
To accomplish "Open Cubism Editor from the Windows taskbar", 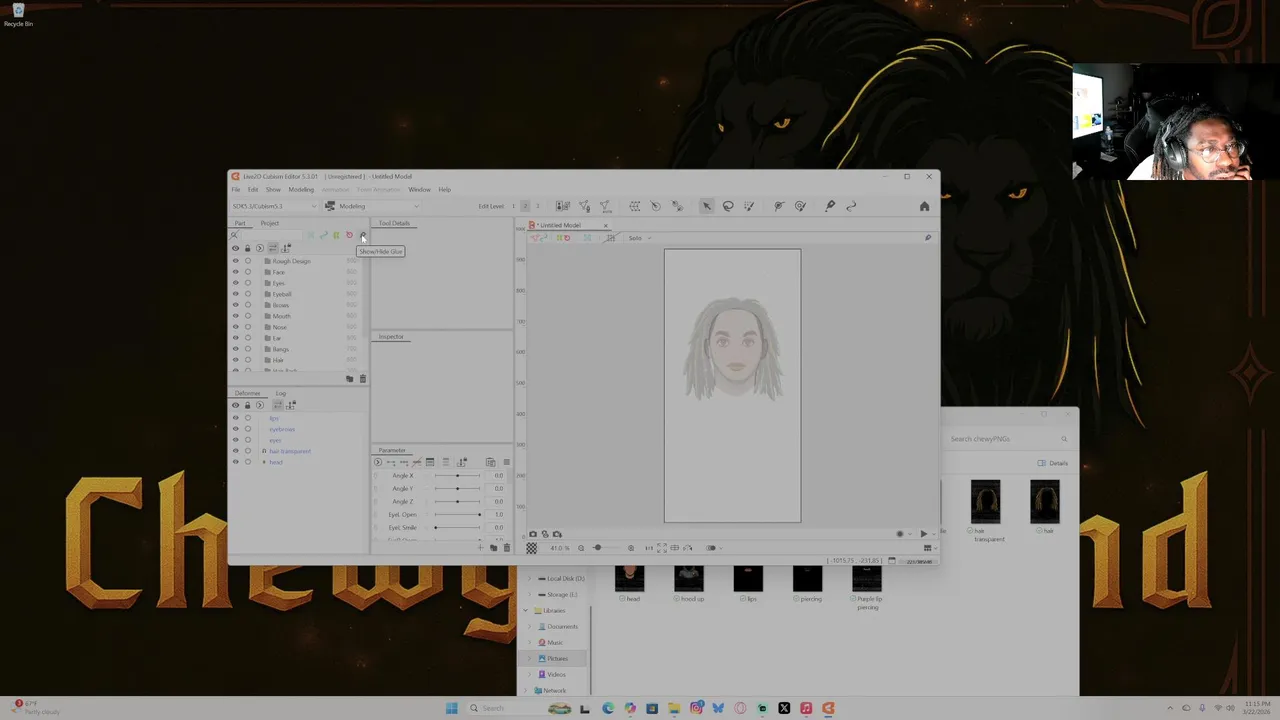I will pos(828,708).
